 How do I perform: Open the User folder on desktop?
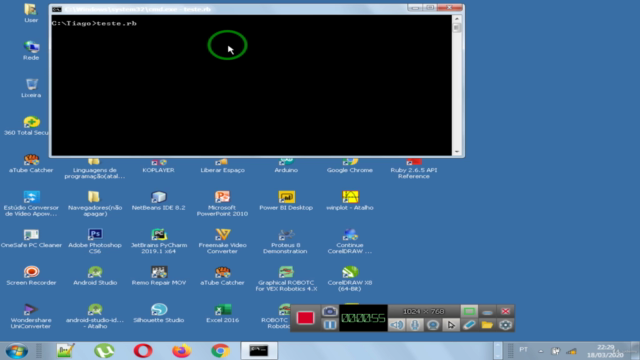coord(31,13)
